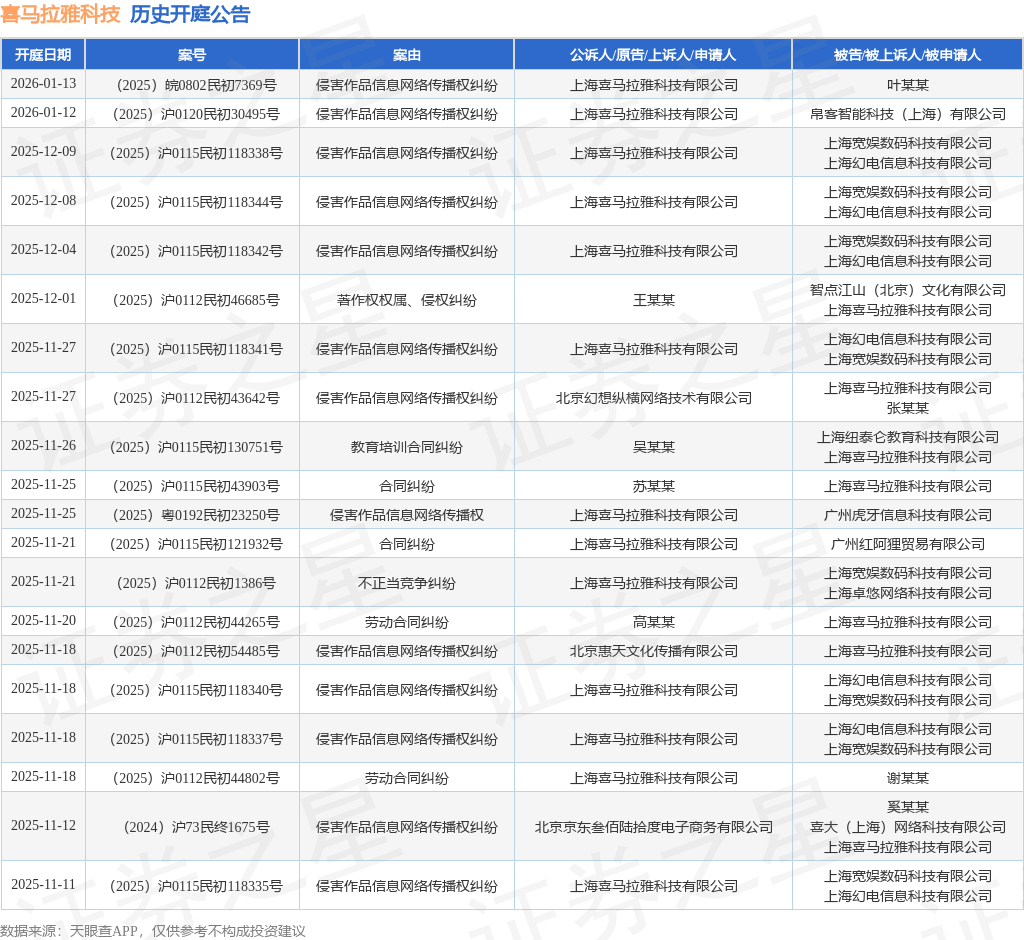Click the 历史开庭公告 heading
The image size is (1024, 940).
(190, 14)
